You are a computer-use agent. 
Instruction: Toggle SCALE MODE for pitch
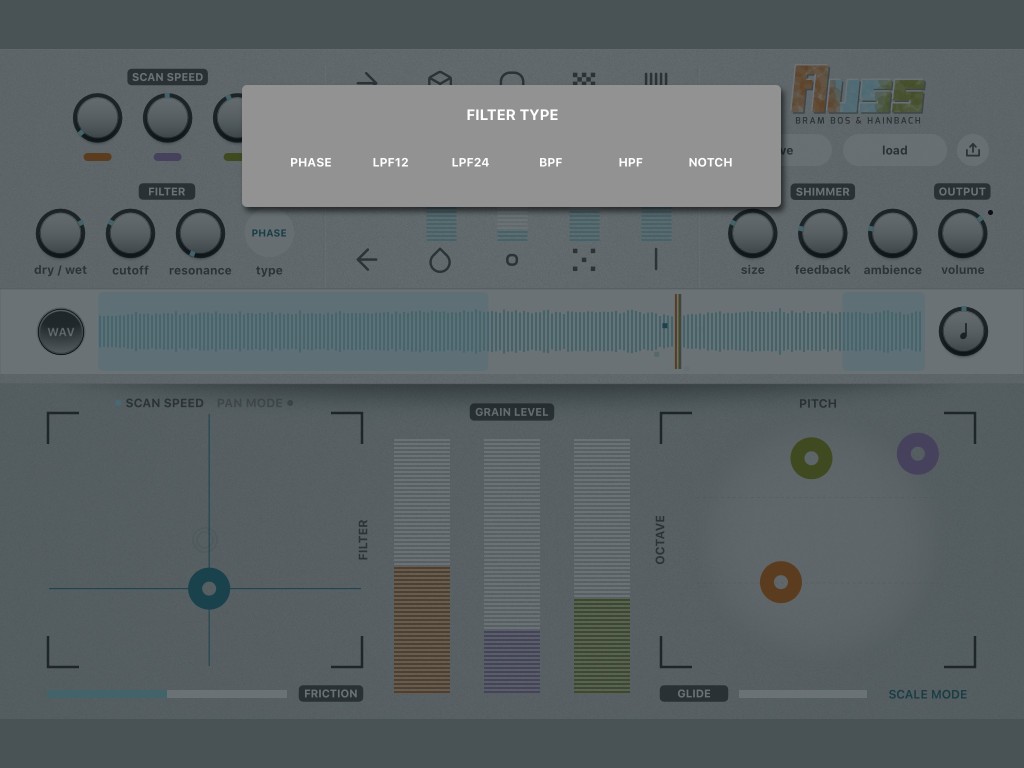click(927, 694)
